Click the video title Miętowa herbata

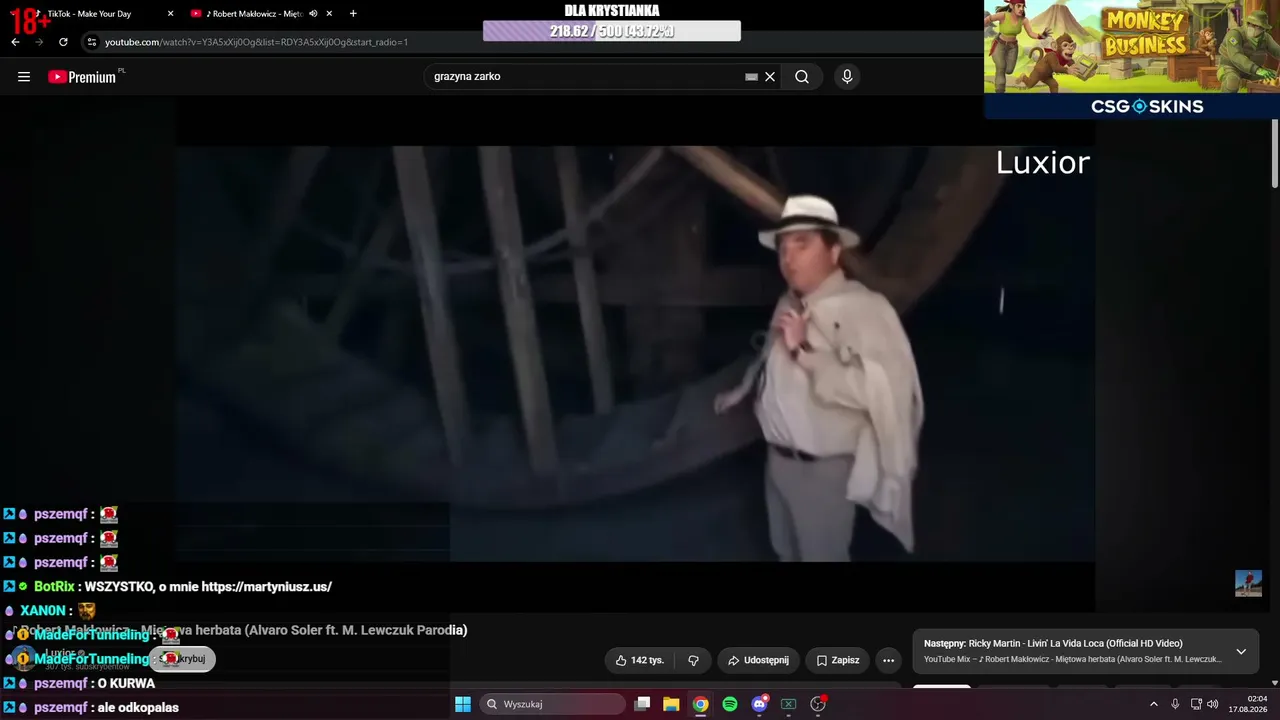[x=240, y=630]
